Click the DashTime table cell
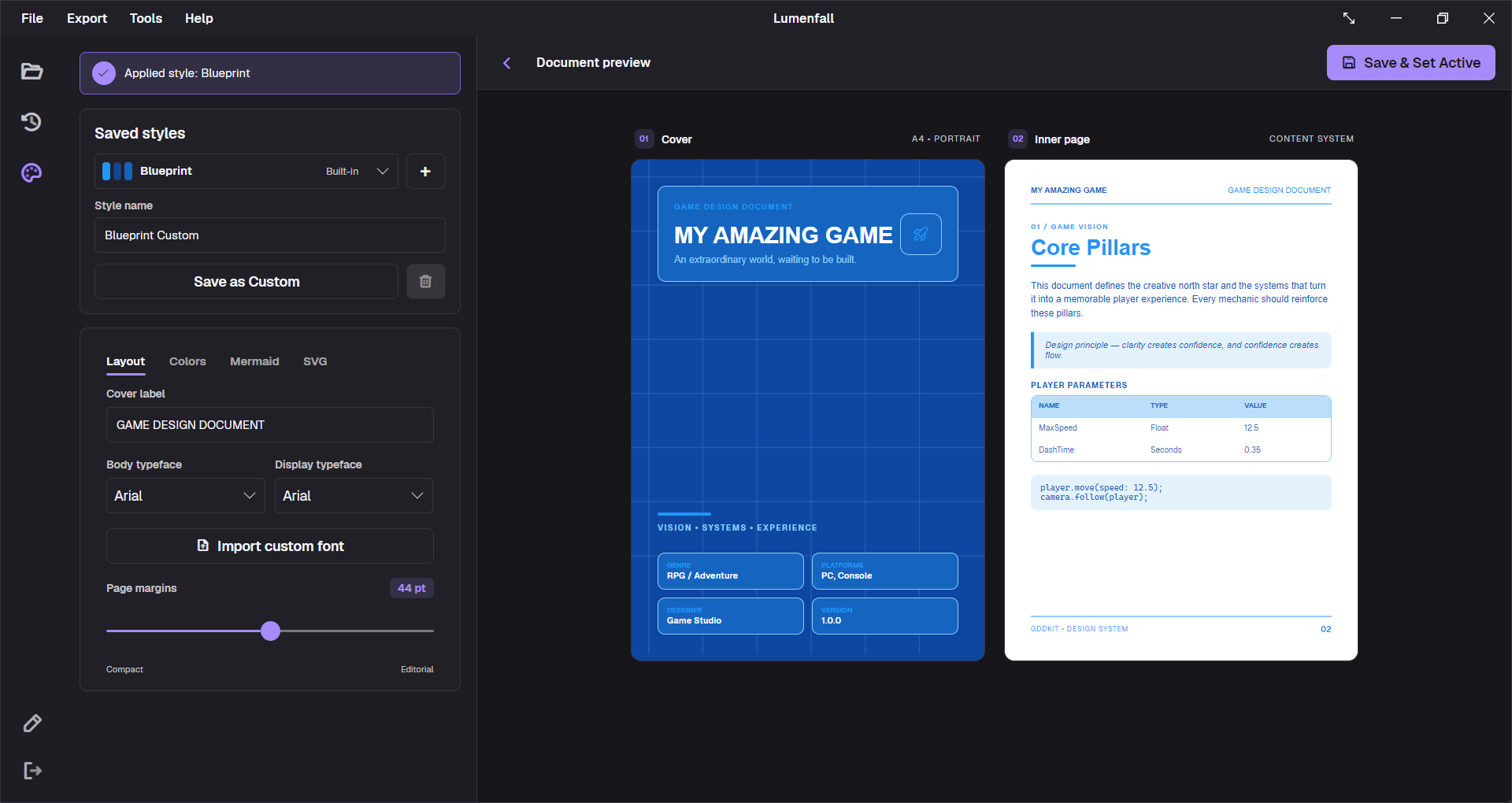The image size is (1512, 803). (x=1056, y=450)
